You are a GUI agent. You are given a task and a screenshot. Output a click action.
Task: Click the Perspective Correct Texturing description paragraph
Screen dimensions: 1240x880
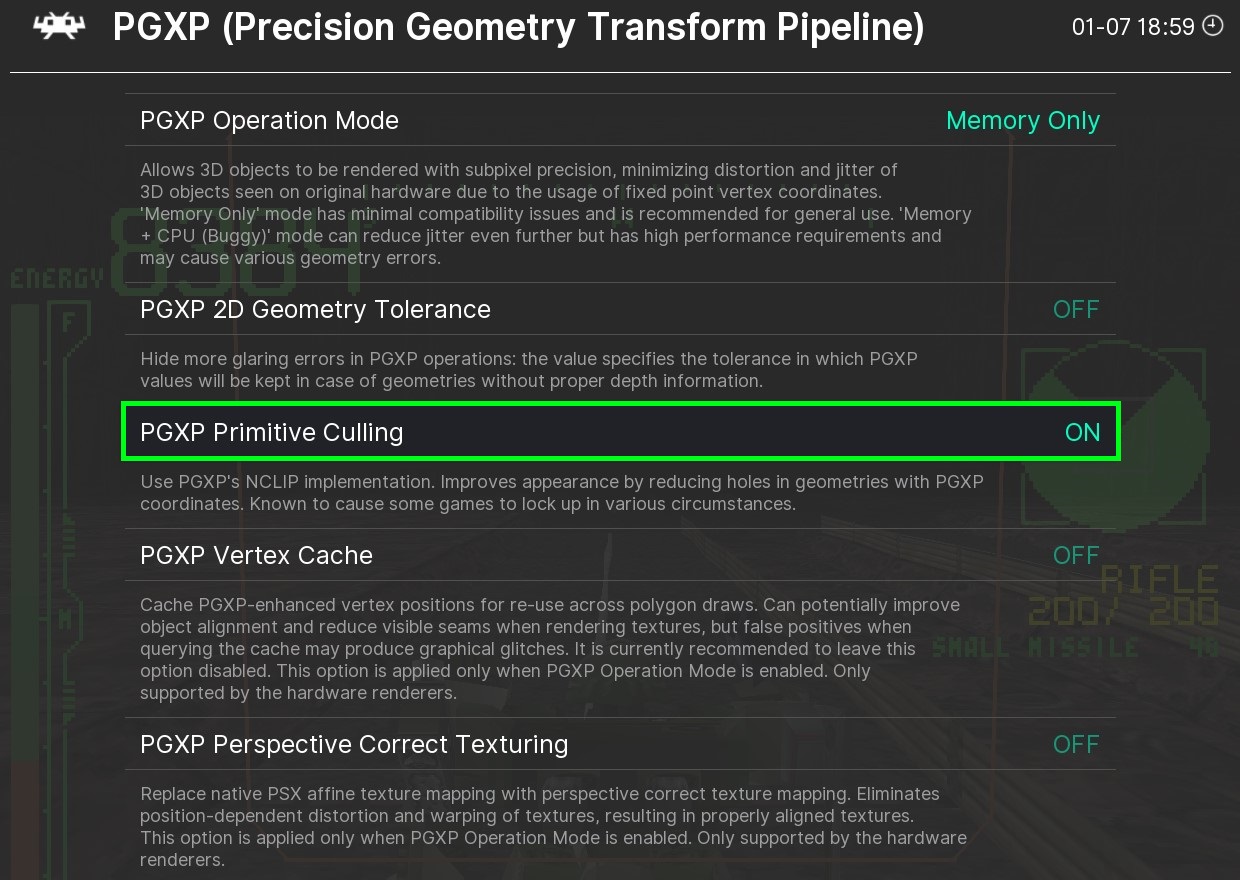[553, 826]
